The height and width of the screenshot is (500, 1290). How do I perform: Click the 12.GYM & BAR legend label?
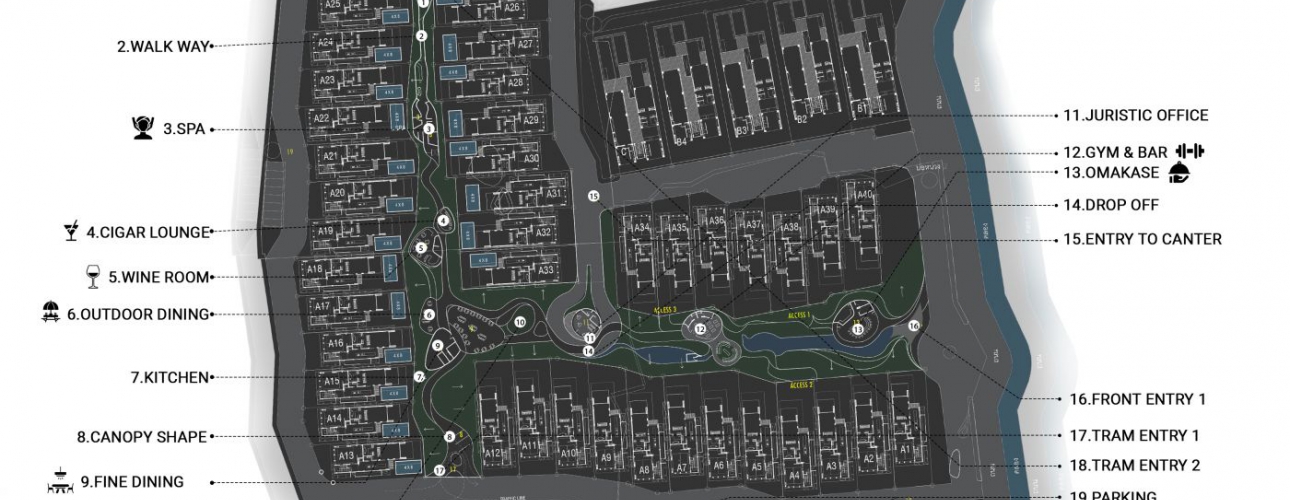click(1115, 153)
